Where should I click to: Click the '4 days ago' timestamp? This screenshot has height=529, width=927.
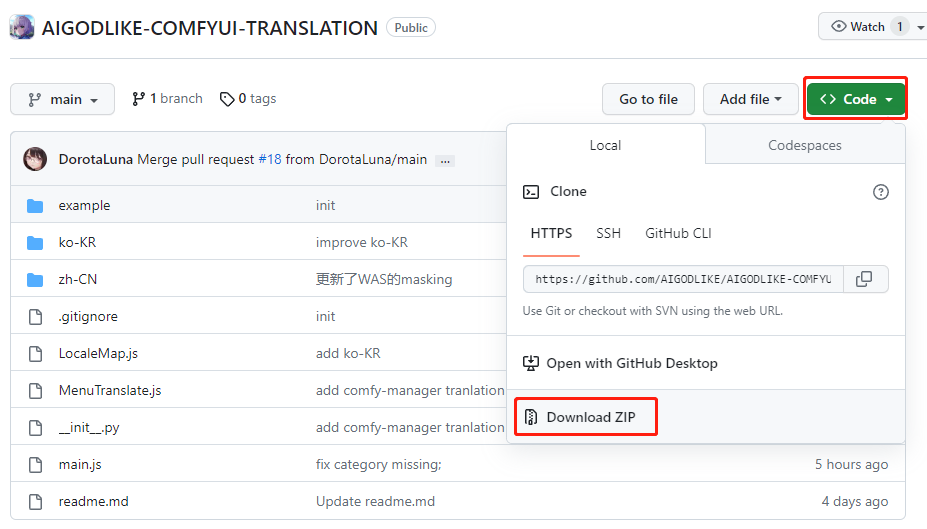coord(854,502)
